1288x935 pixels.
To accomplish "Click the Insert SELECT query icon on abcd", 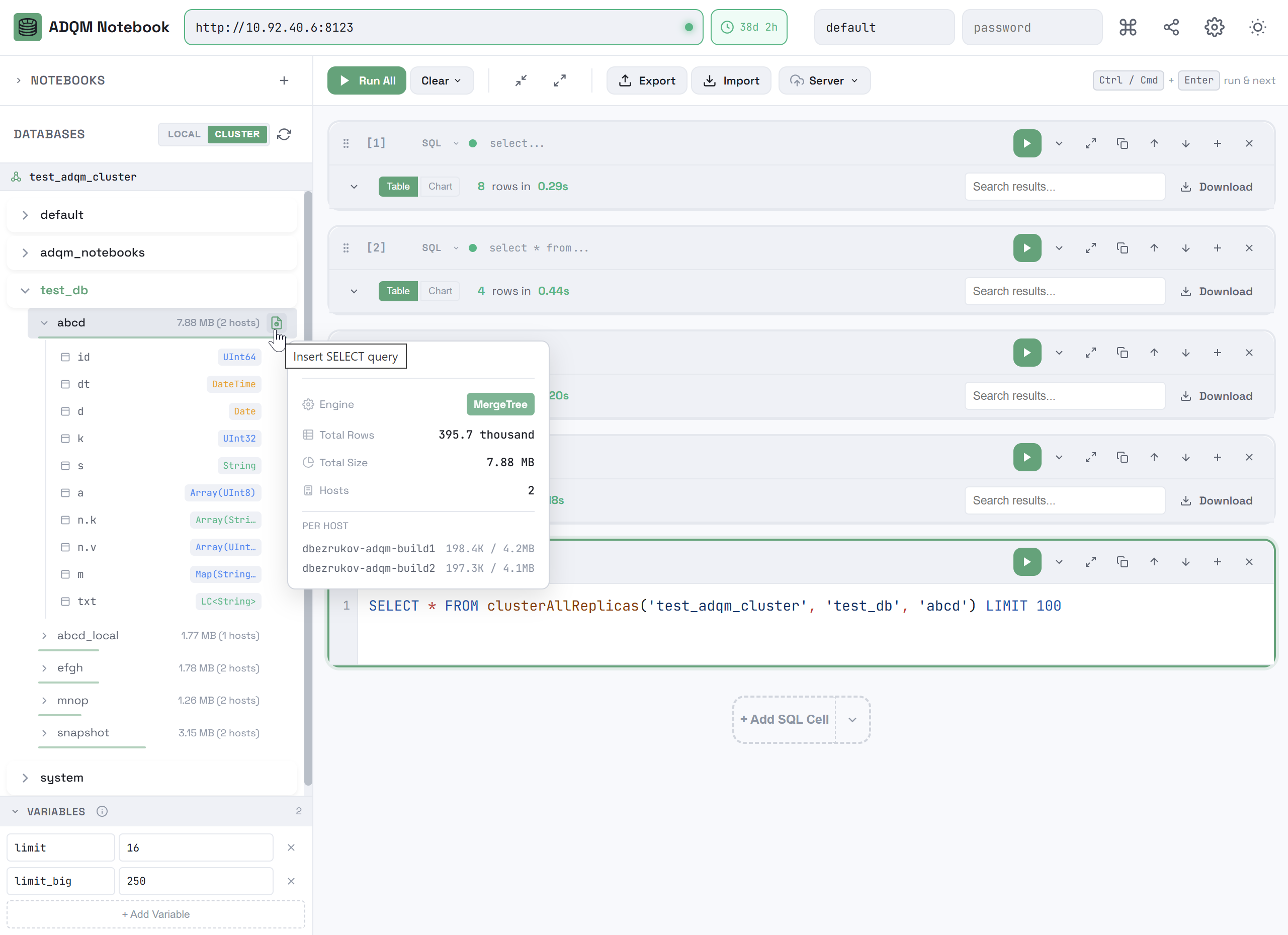I will point(277,323).
